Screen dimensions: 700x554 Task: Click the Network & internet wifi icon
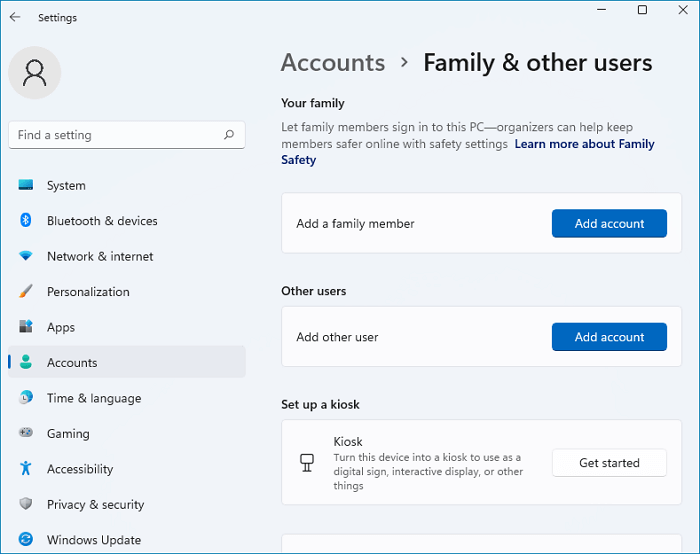point(26,257)
